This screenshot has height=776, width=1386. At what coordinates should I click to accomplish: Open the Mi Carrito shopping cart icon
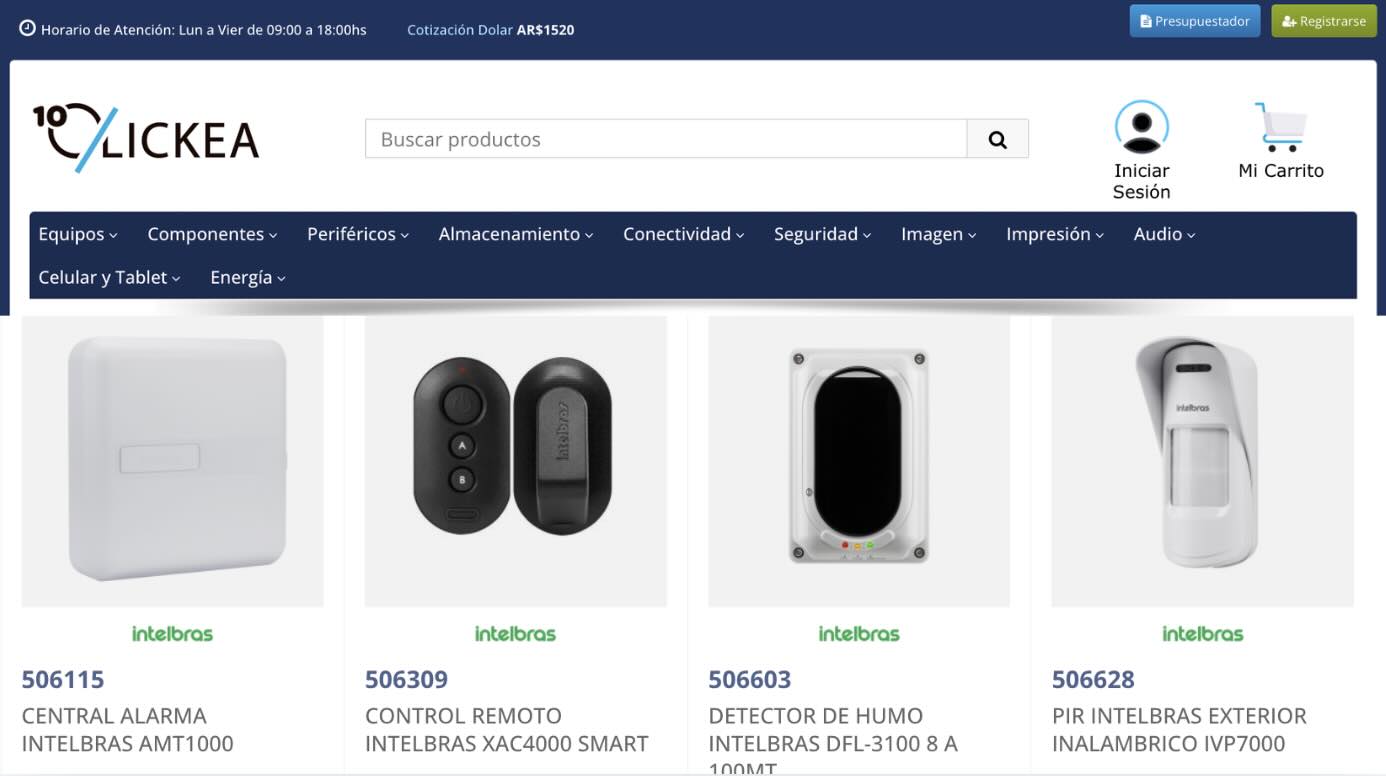pyautogui.click(x=1281, y=127)
